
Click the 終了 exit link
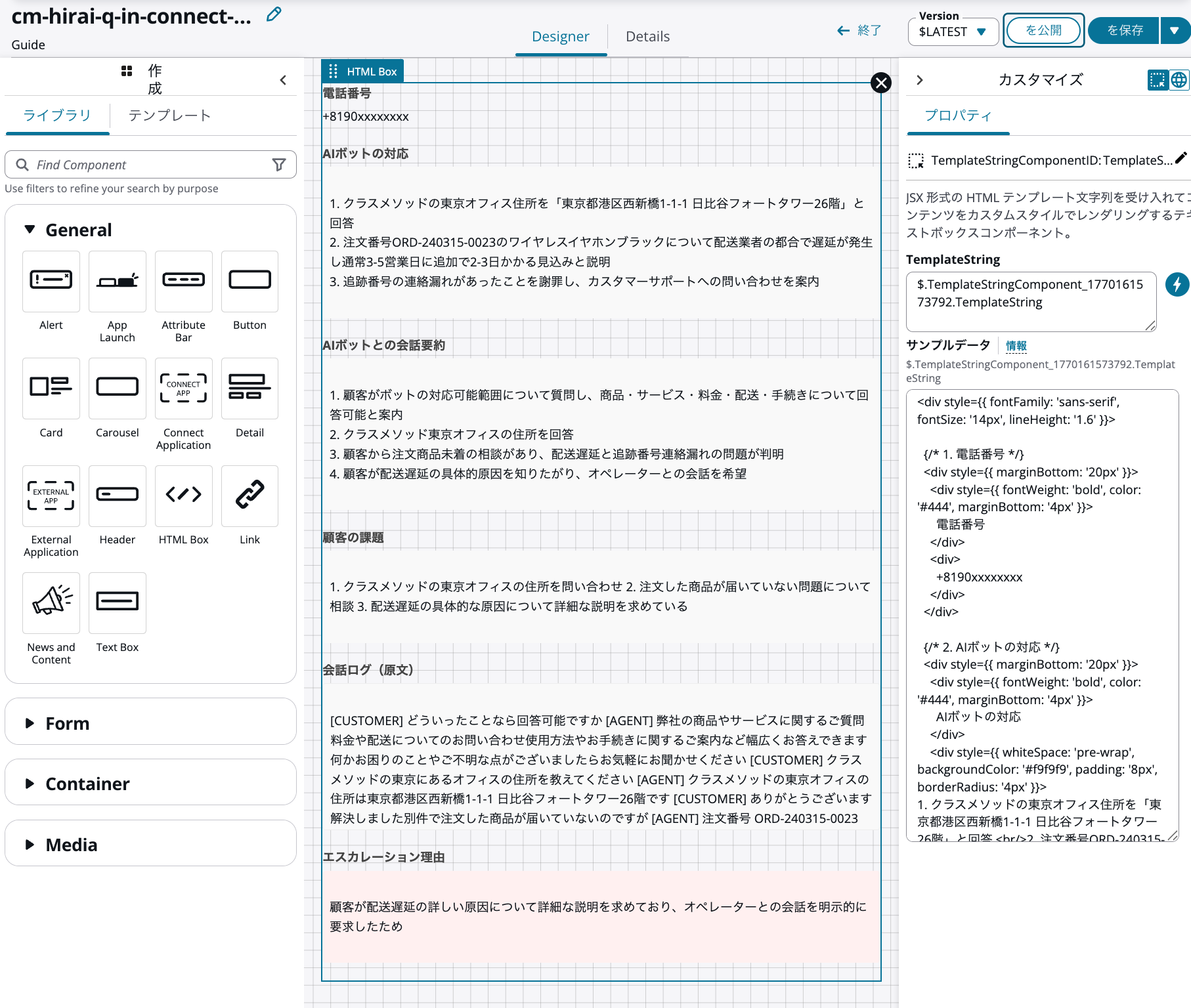coord(861,30)
